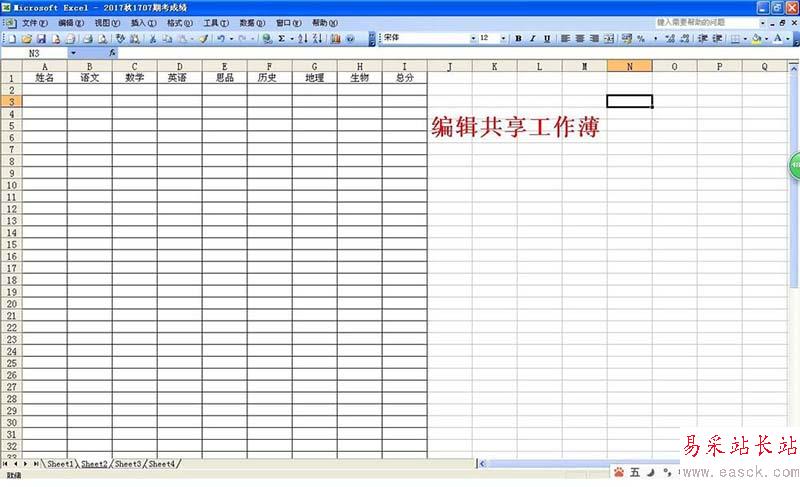Open the 数据 (Data) menu

[x=252, y=23]
